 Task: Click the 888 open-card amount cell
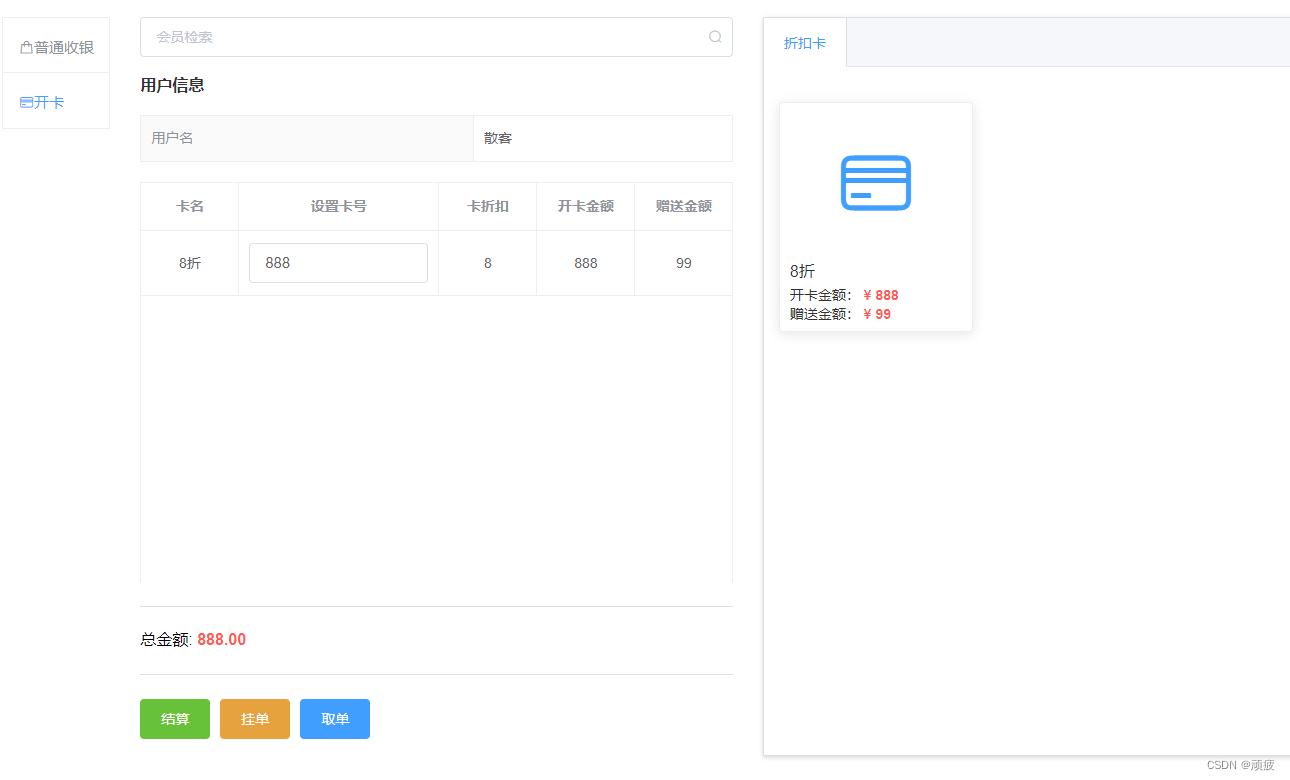pyautogui.click(x=586, y=263)
